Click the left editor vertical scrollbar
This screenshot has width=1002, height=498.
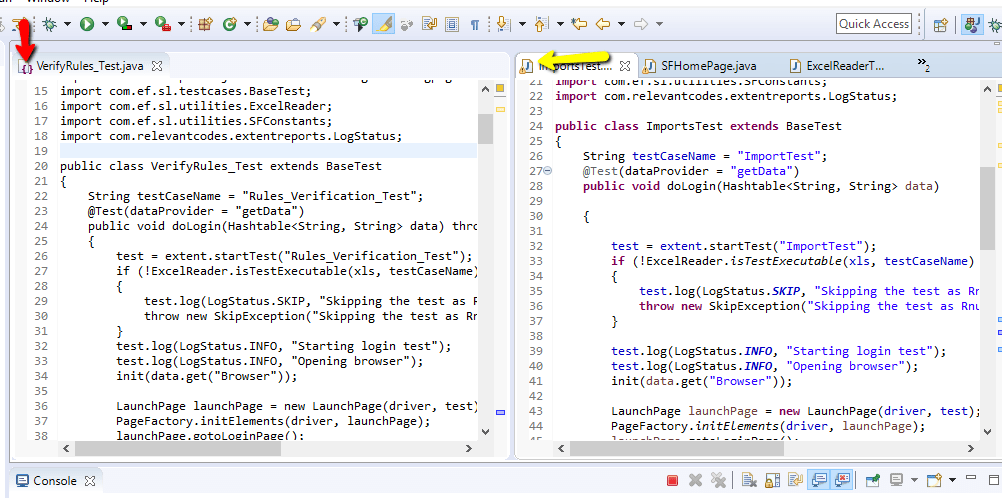[x=485, y=128]
